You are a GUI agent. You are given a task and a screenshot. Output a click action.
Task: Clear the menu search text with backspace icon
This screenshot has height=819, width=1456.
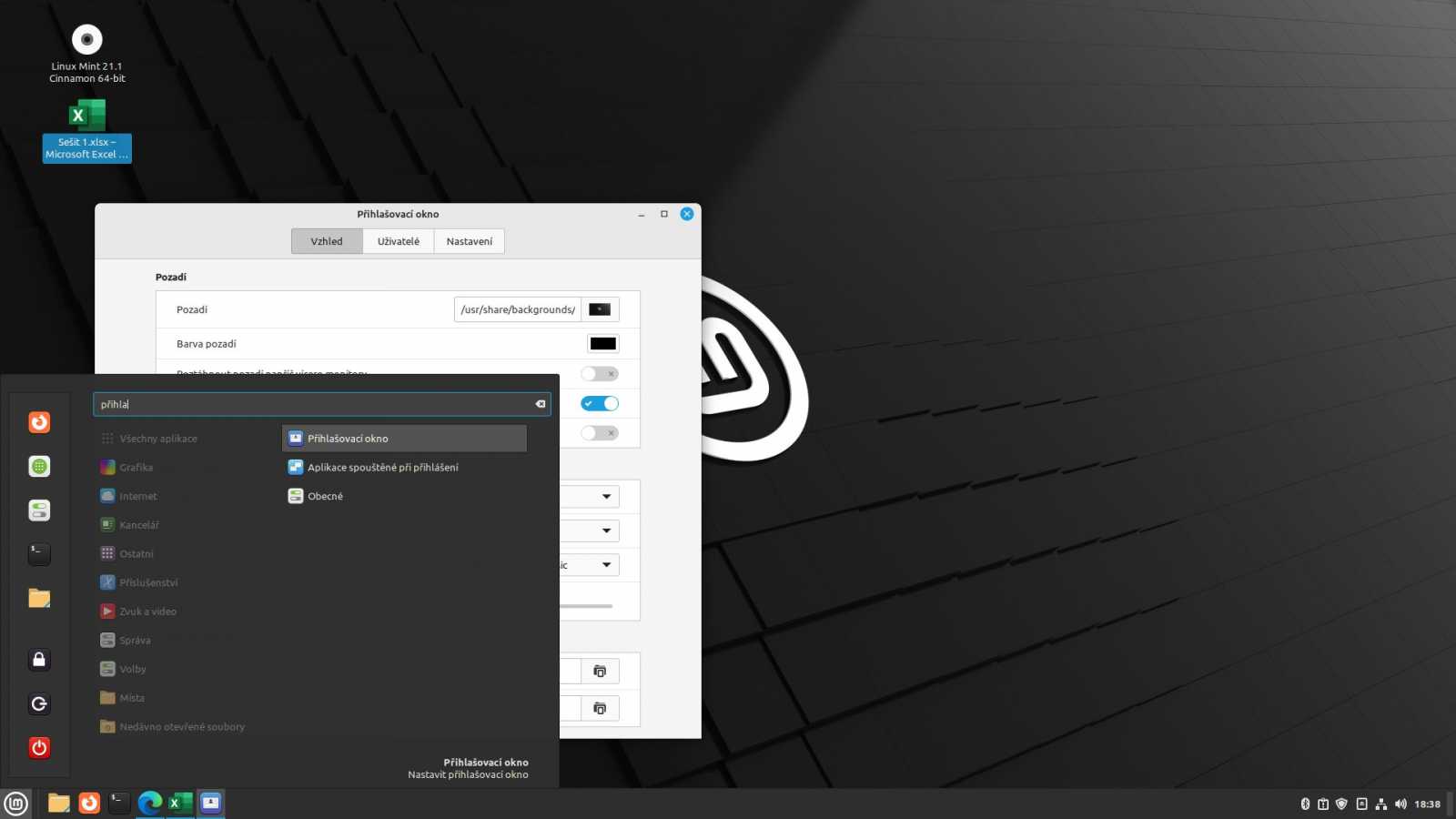click(541, 404)
